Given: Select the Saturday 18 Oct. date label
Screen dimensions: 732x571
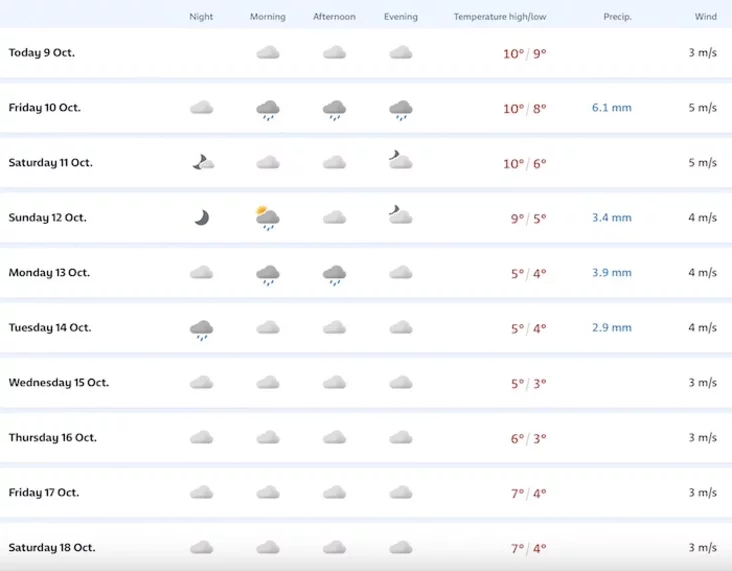Looking at the screenshot, I should click(52, 548).
